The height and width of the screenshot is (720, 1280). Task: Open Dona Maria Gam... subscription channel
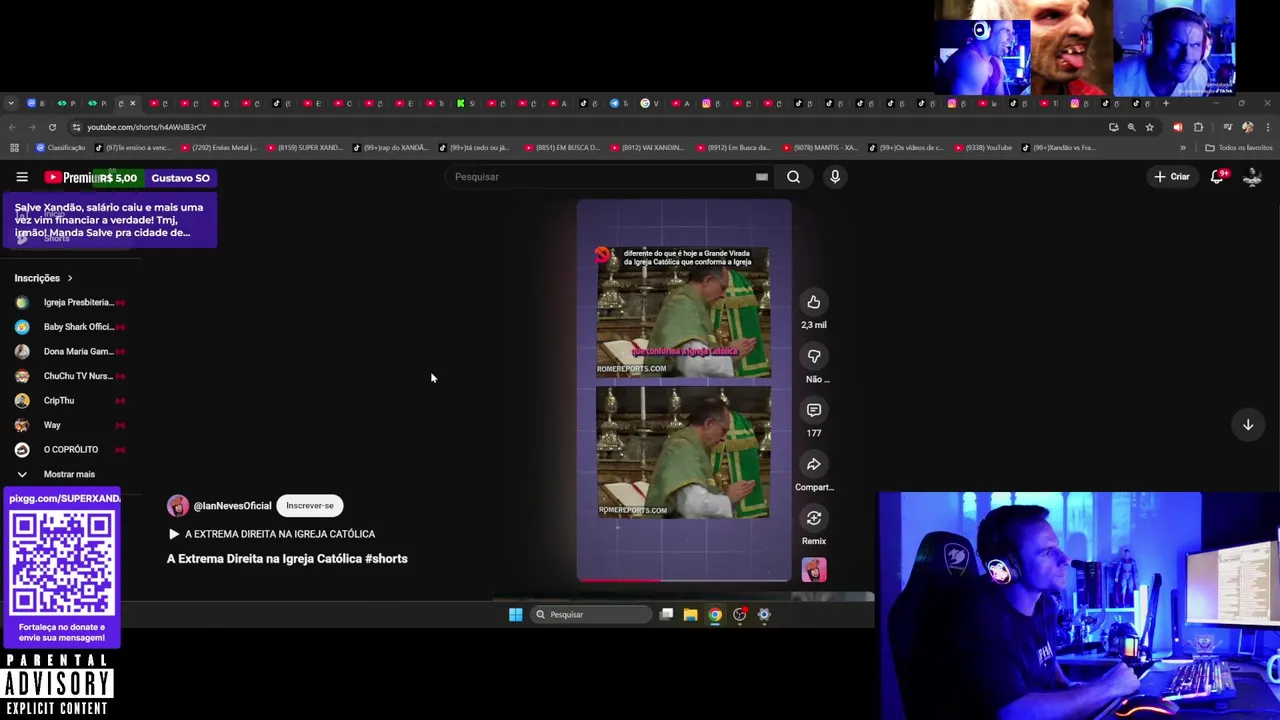point(70,351)
